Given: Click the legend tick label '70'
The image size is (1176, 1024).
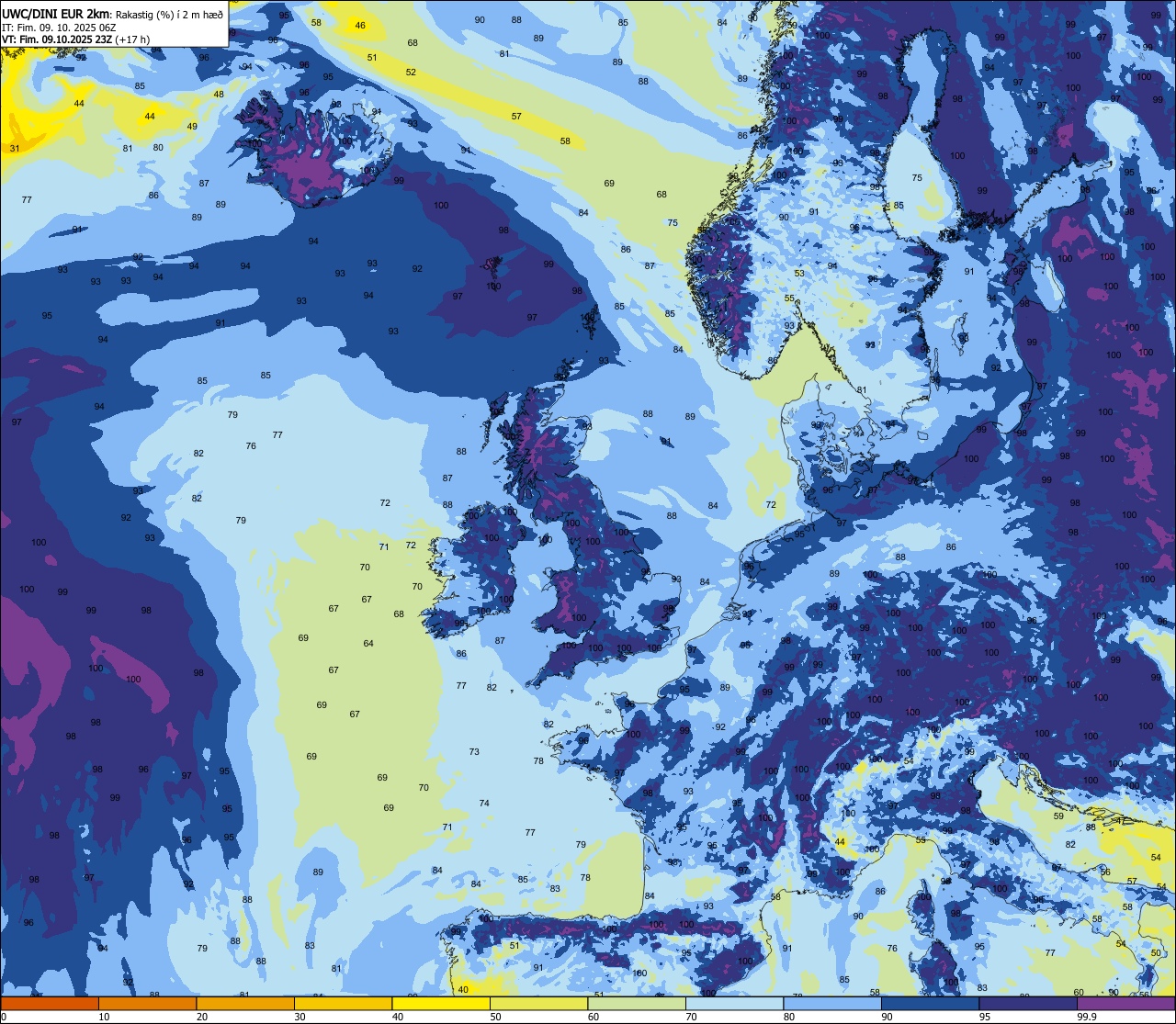Looking at the screenshot, I should point(691,1017).
